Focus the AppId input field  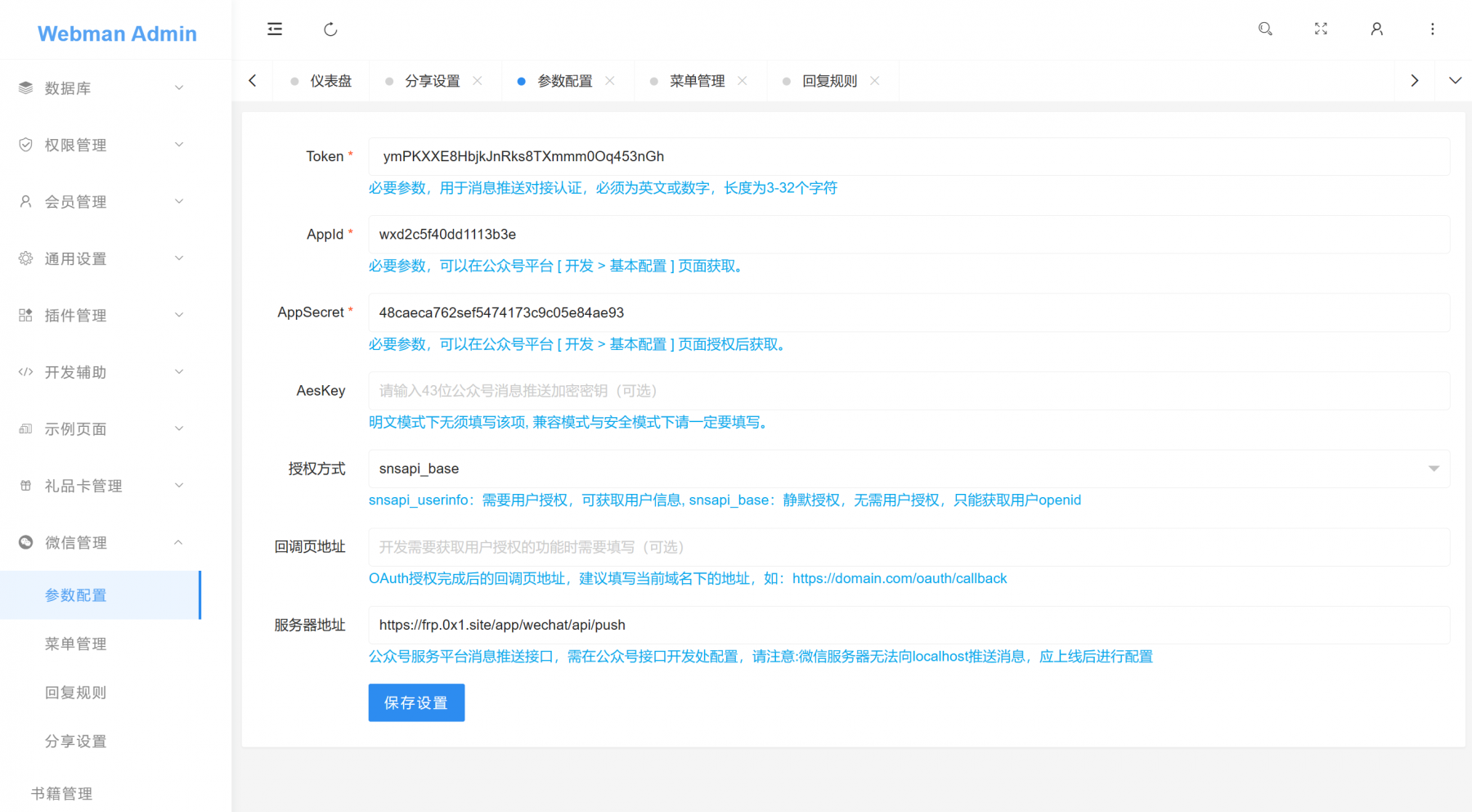(x=909, y=235)
